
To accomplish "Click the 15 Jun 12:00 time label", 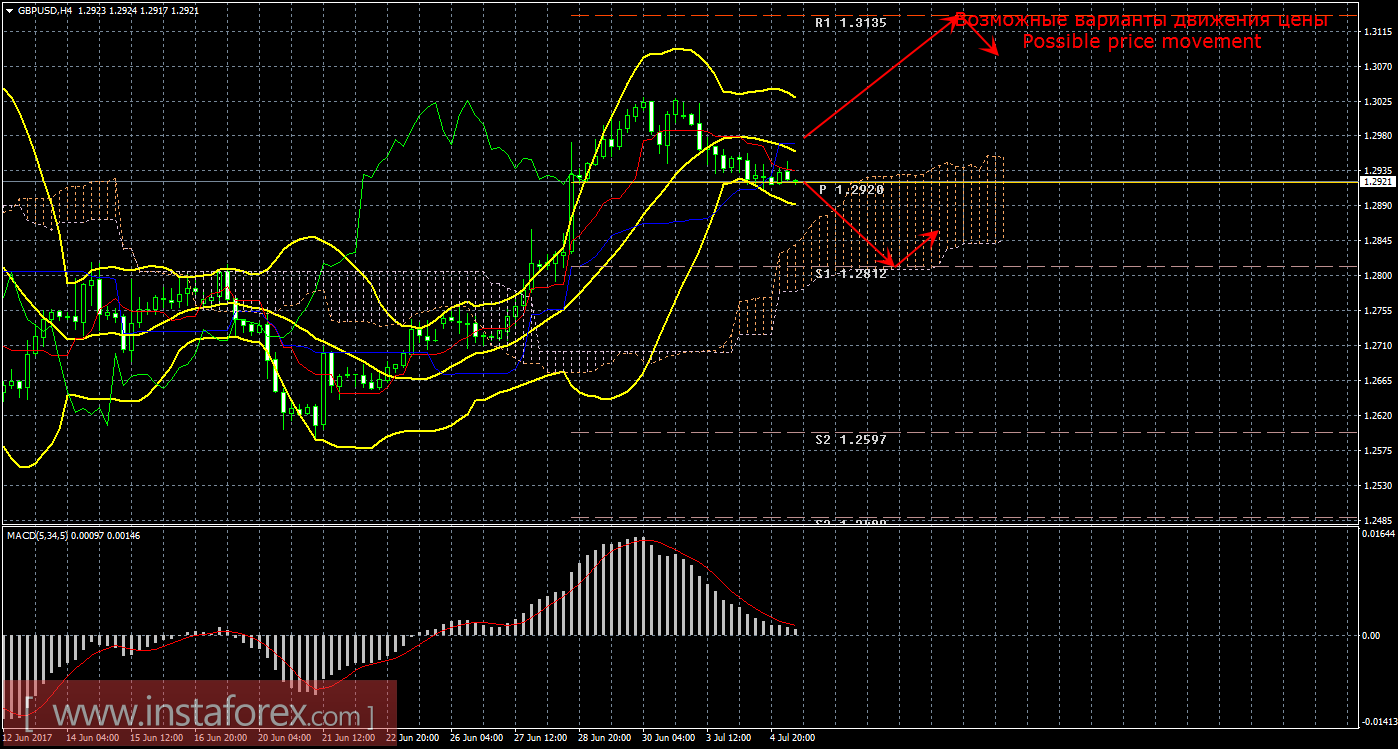I will [157, 738].
